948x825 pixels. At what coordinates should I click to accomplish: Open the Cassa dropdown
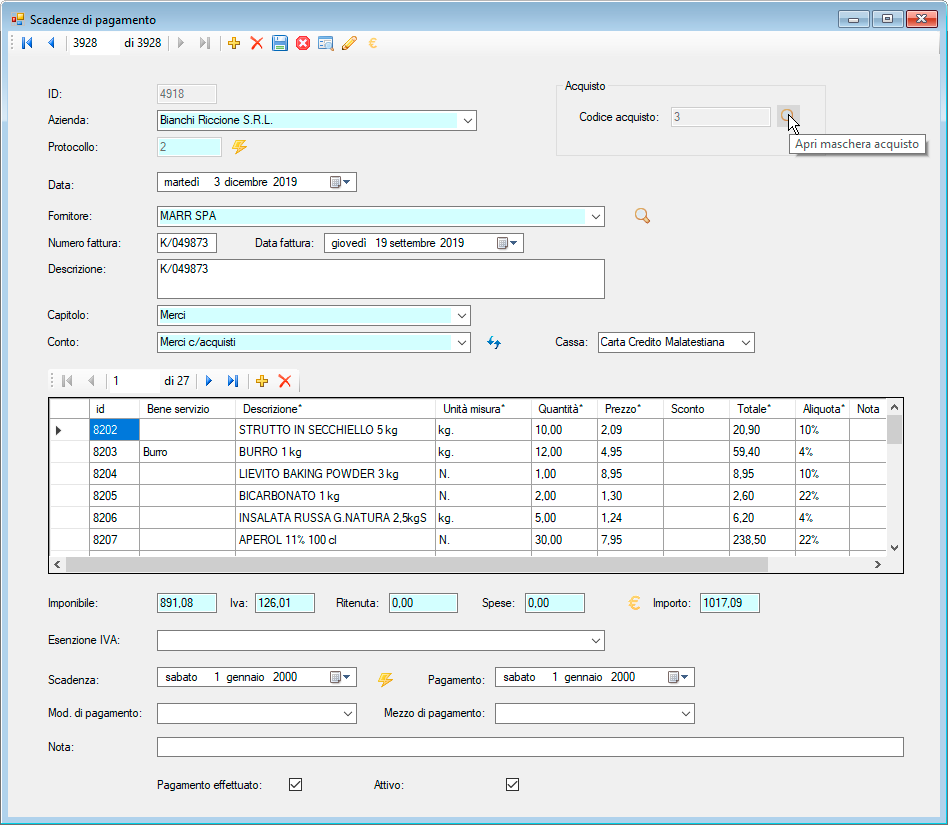click(x=745, y=343)
